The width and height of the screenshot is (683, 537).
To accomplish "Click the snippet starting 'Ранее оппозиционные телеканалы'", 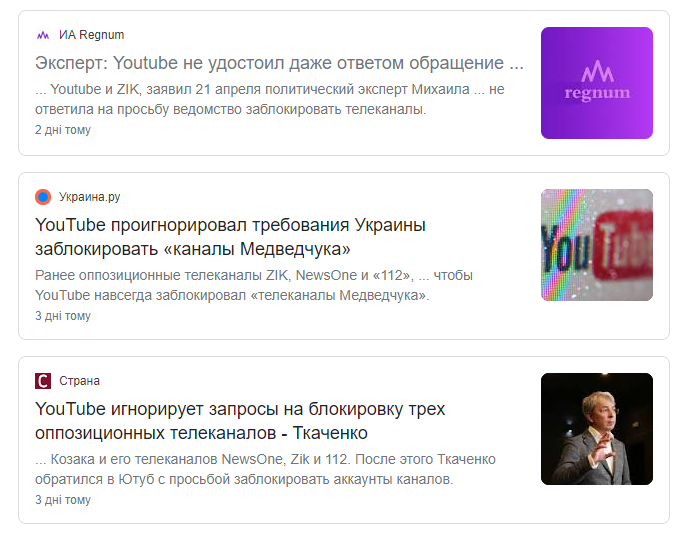I will 254,285.
